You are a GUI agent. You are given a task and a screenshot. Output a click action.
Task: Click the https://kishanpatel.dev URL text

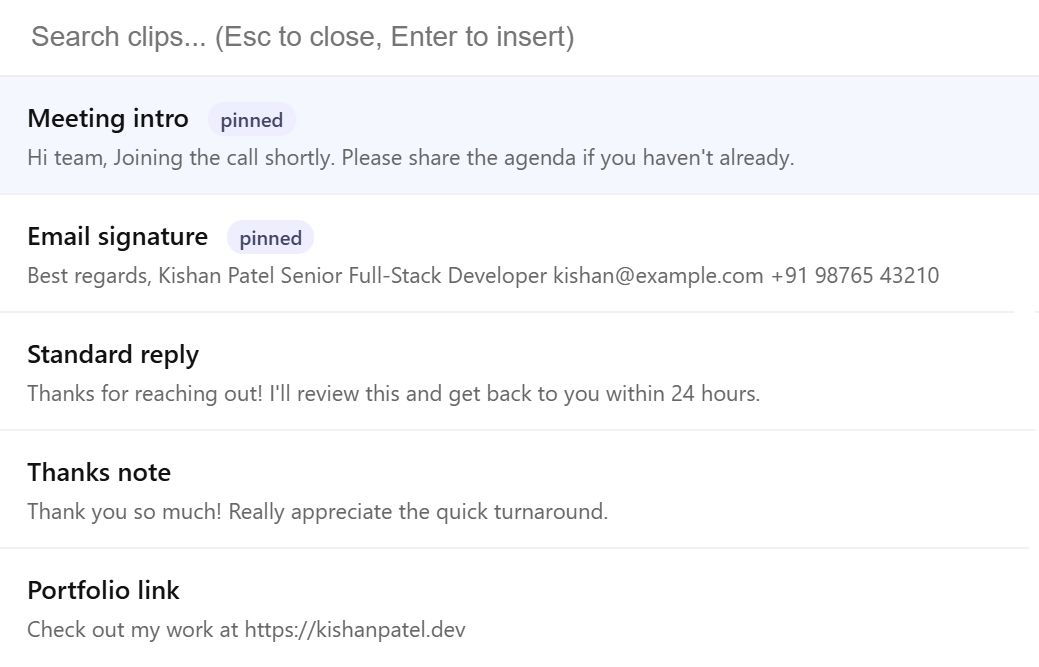click(x=355, y=630)
